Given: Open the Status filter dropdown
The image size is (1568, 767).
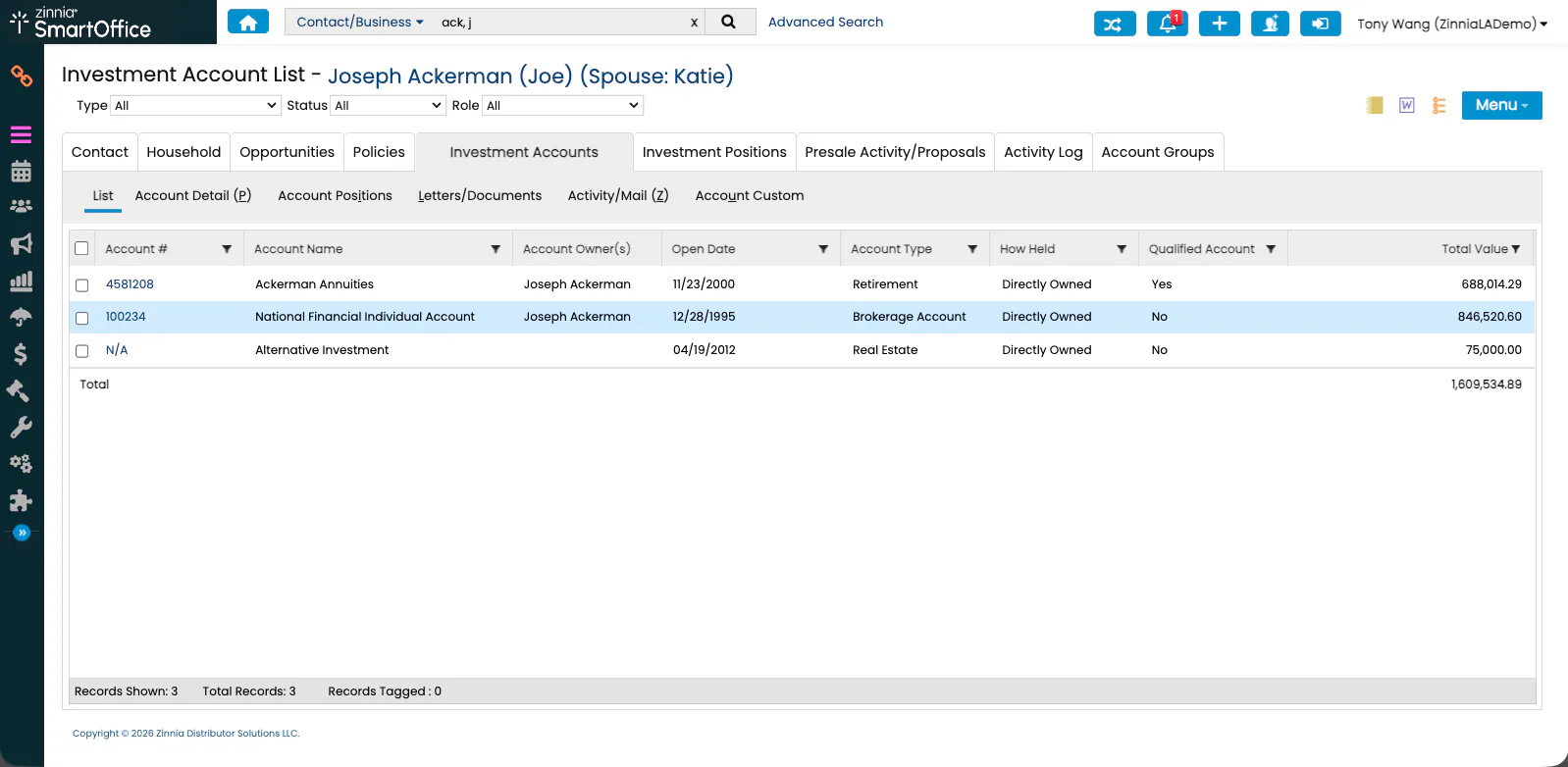Looking at the screenshot, I should pos(389,105).
